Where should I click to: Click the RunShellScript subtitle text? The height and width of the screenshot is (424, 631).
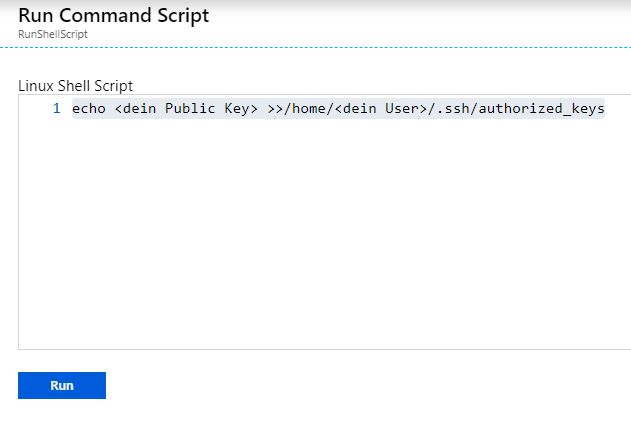coord(53,34)
